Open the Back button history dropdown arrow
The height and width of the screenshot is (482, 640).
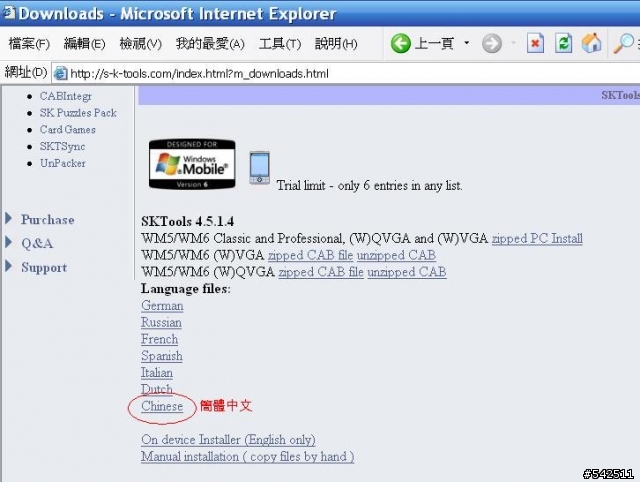click(x=467, y=43)
